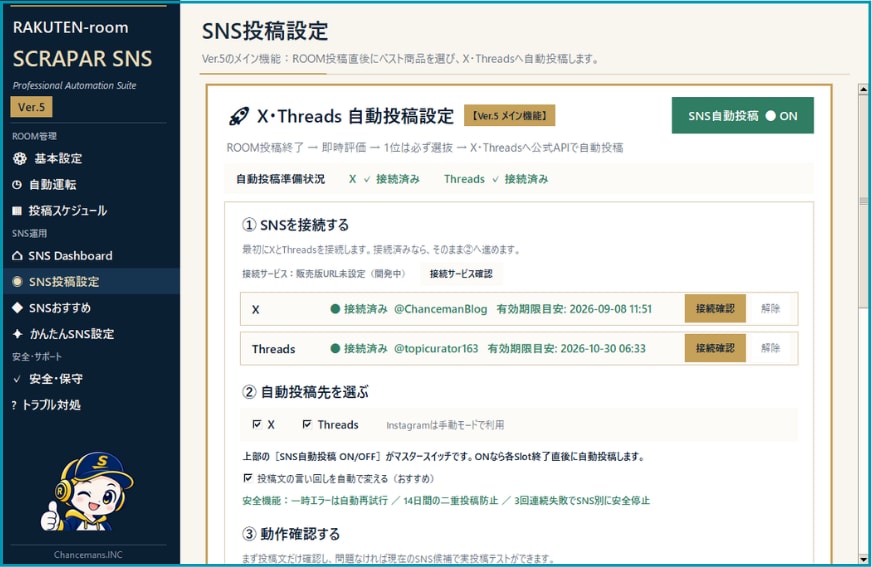Open 安全・保守 in the sidebar
The height and width of the screenshot is (567, 872).
point(91,379)
